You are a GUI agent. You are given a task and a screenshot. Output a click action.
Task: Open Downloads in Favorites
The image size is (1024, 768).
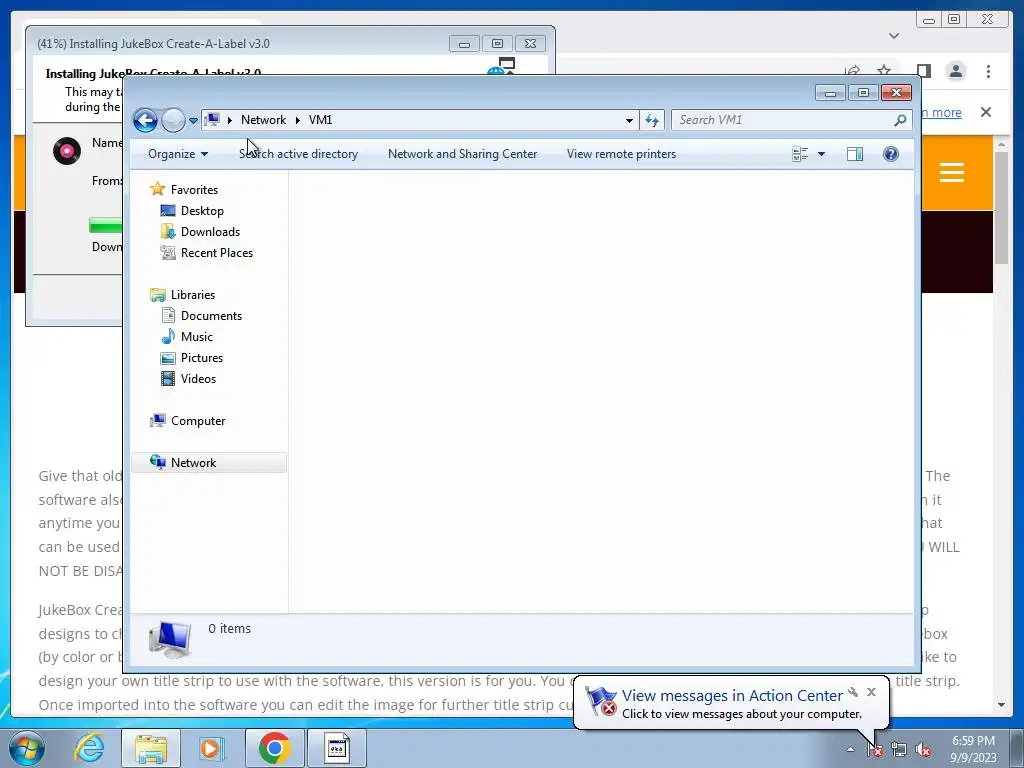[210, 232]
